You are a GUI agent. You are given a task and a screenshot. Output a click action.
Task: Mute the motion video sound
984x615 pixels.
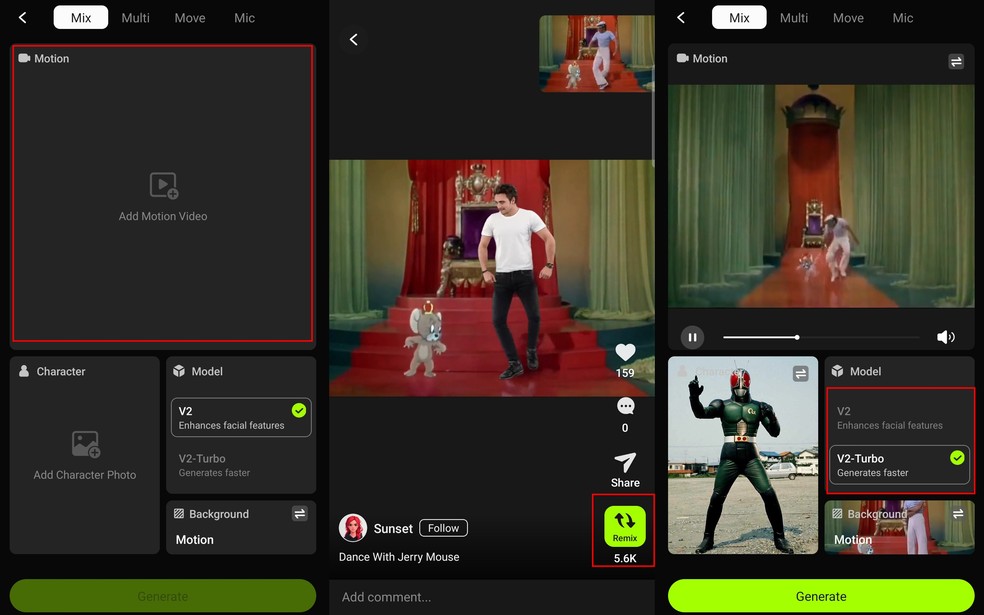point(946,337)
